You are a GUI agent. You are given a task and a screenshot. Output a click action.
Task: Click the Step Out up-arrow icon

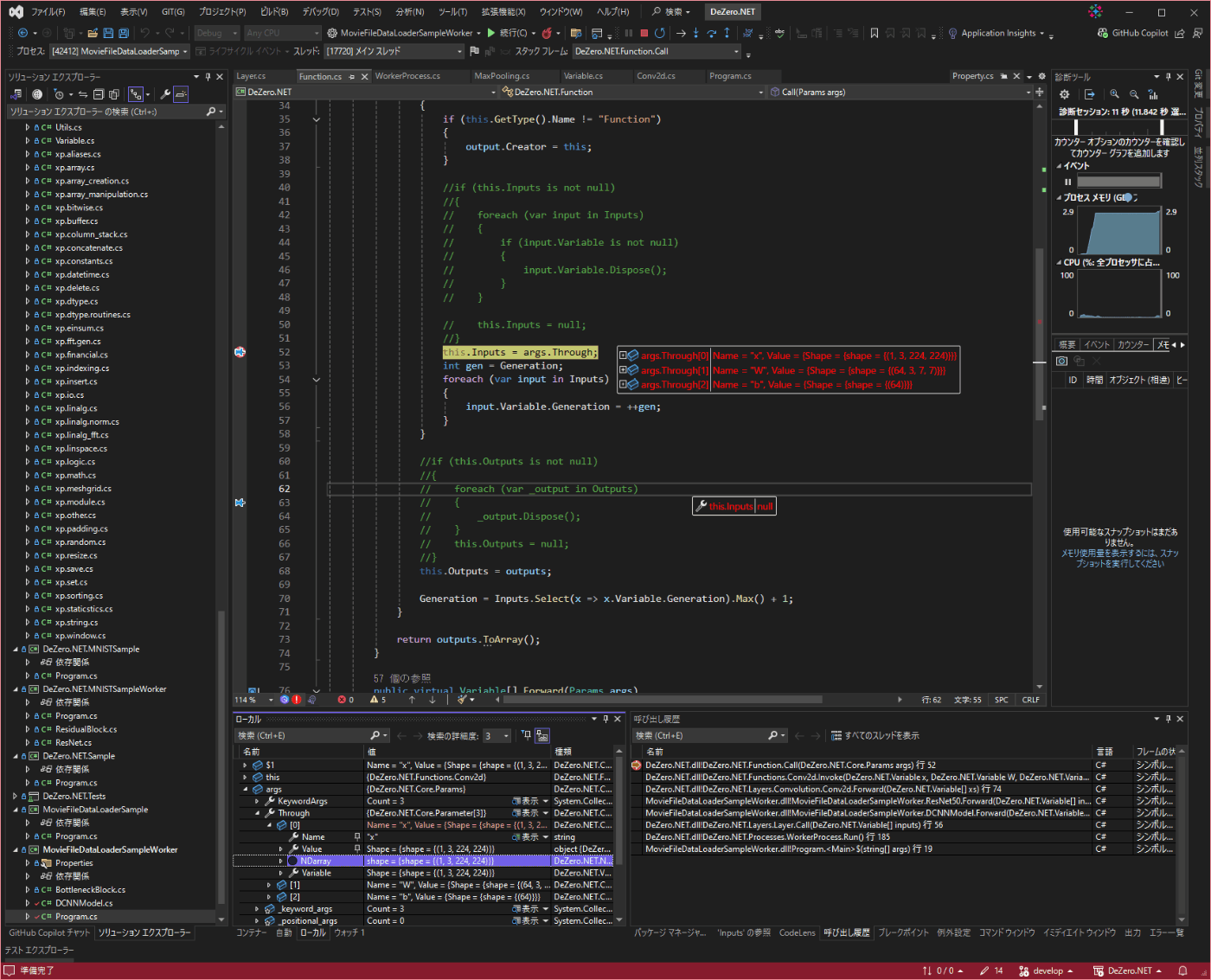(727, 33)
